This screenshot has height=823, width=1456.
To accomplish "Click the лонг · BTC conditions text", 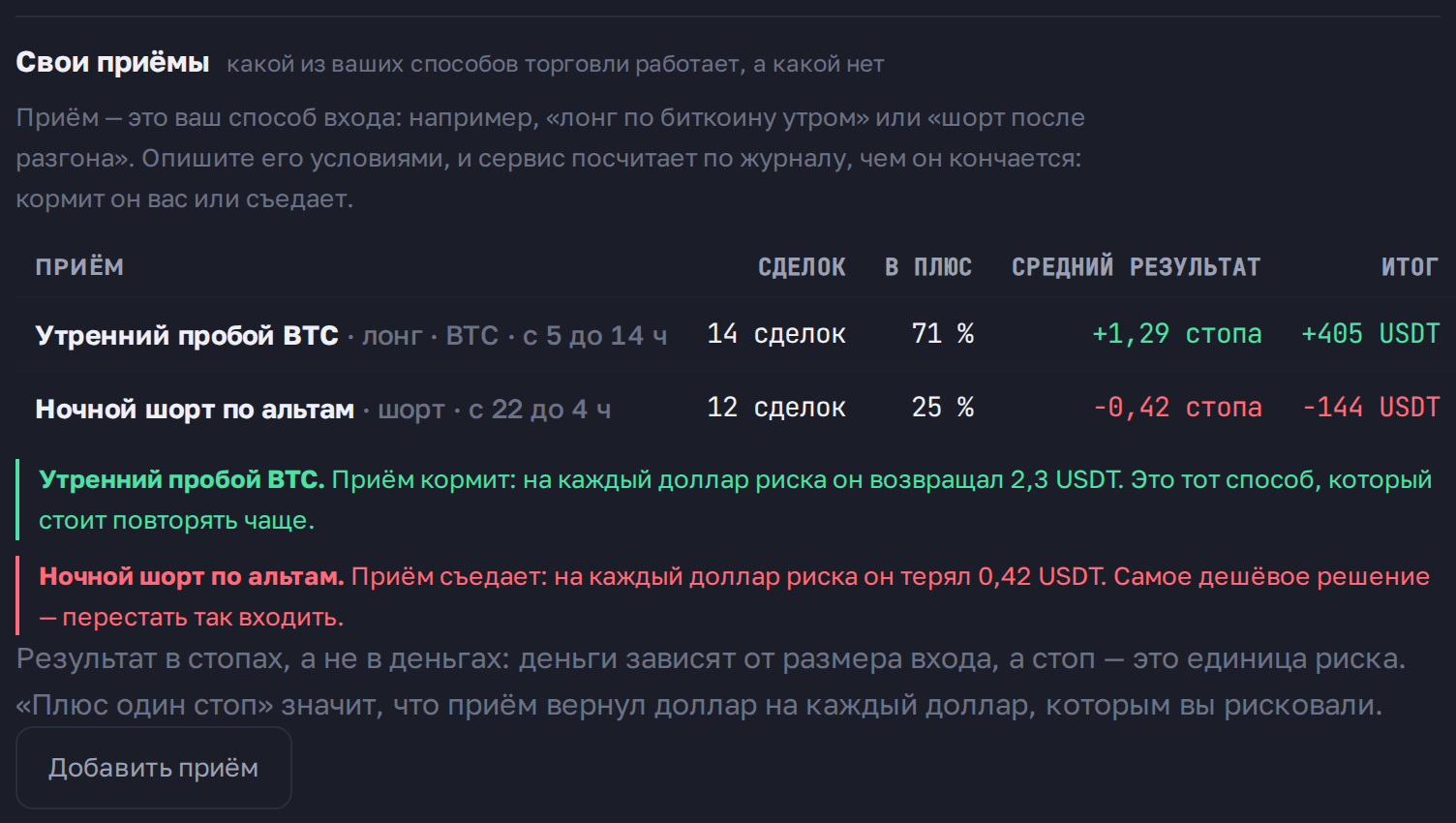I will [x=431, y=336].
